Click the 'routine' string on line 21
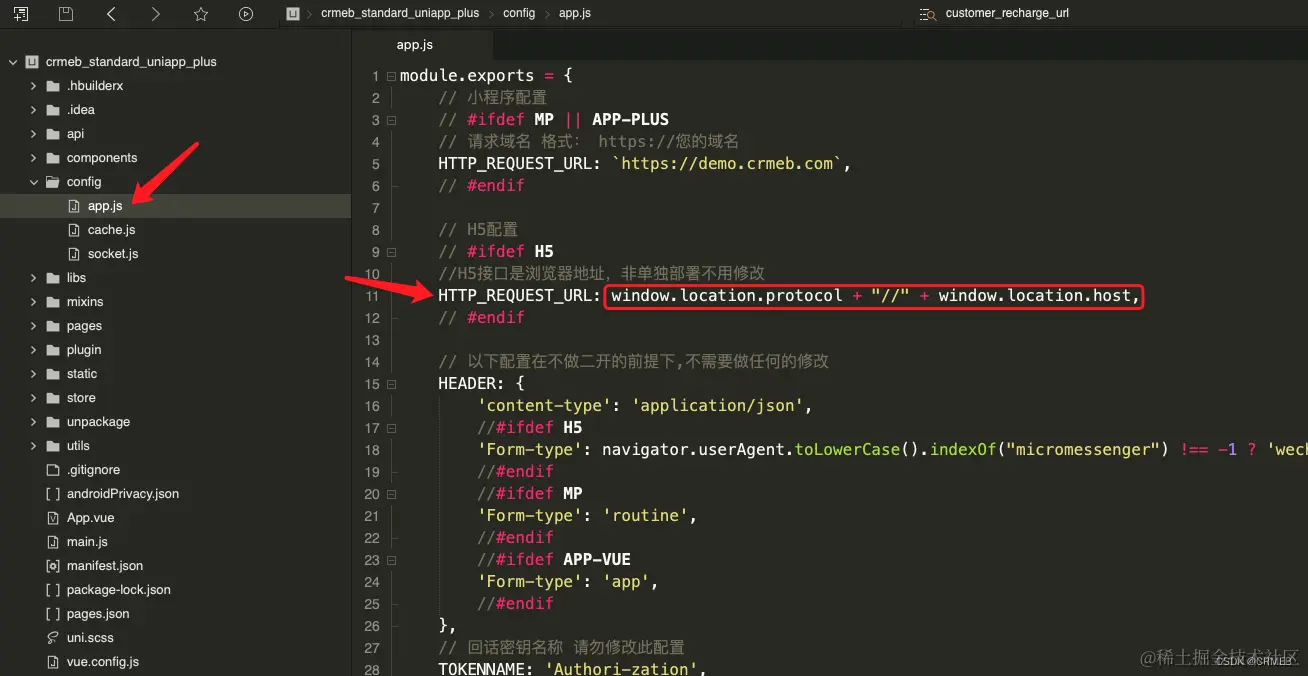1308x676 pixels. (647, 516)
